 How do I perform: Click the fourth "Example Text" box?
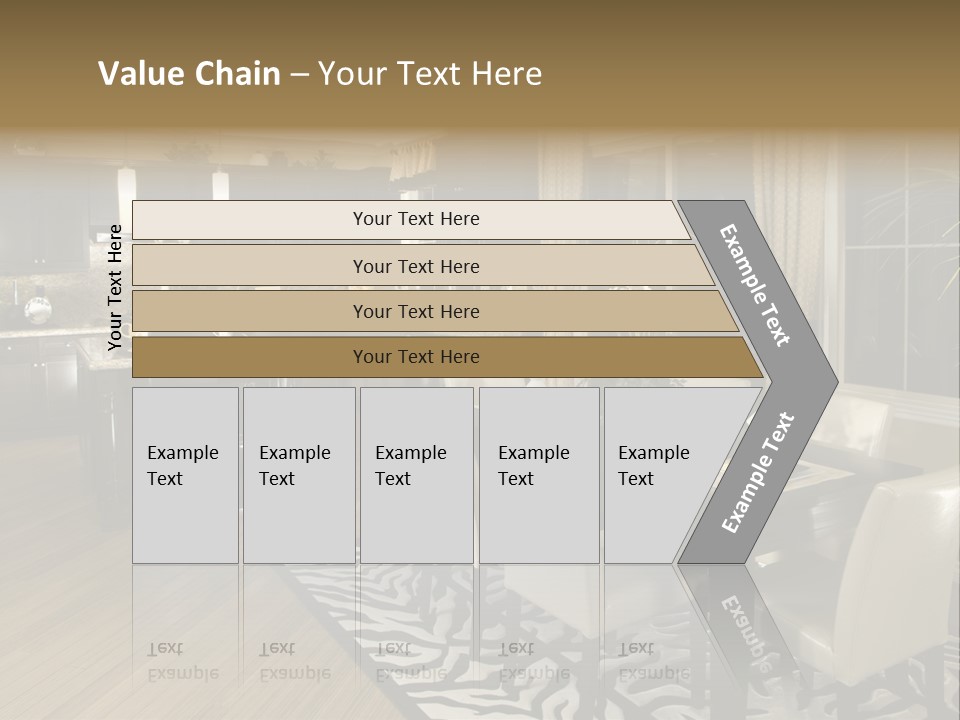pos(538,475)
